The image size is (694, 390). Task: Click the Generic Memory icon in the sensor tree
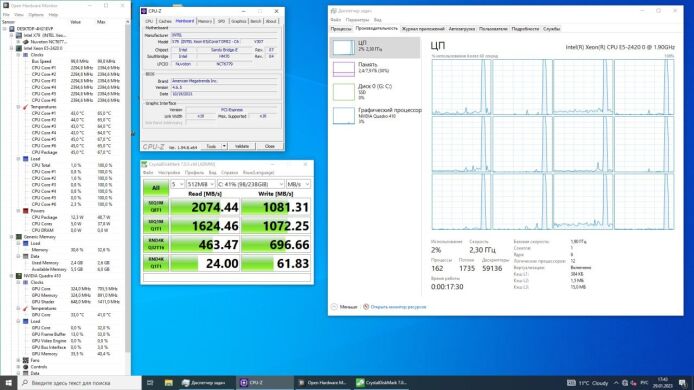click(x=19, y=237)
